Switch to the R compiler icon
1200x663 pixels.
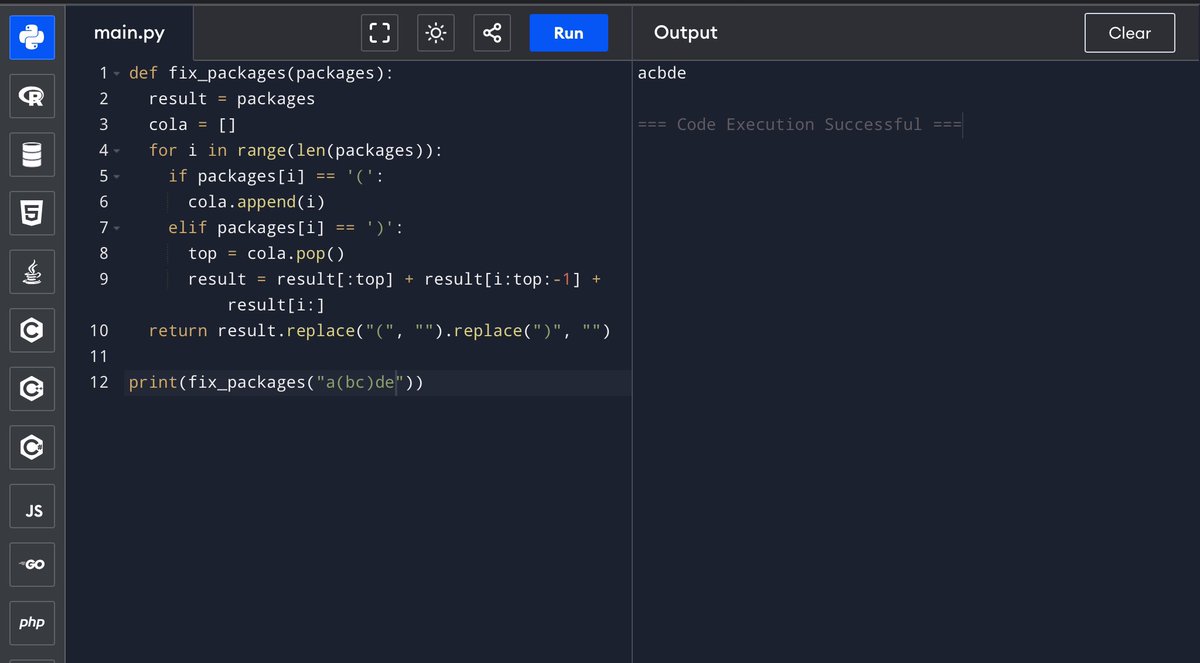coord(31,96)
